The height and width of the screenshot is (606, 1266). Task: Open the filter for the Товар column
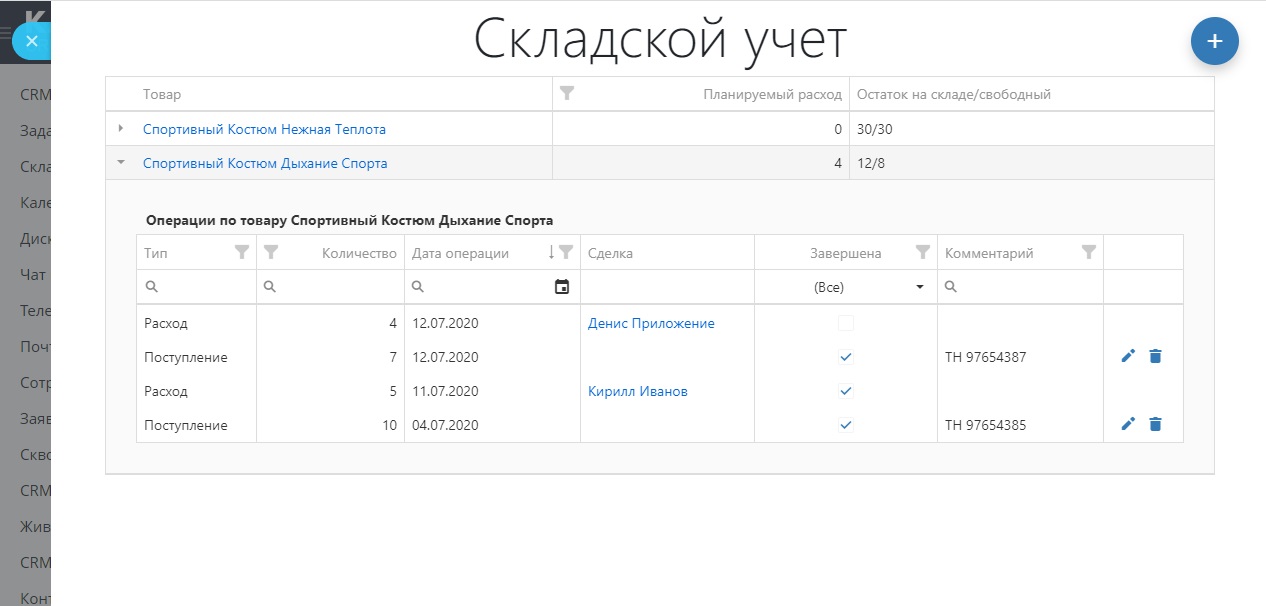[x=567, y=94]
